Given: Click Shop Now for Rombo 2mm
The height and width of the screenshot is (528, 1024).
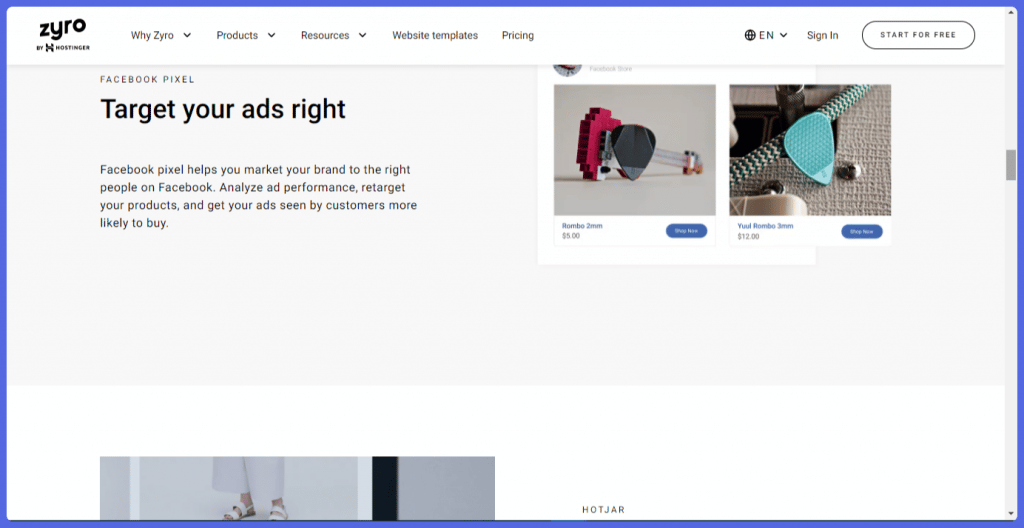Looking at the screenshot, I should click(686, 231).
